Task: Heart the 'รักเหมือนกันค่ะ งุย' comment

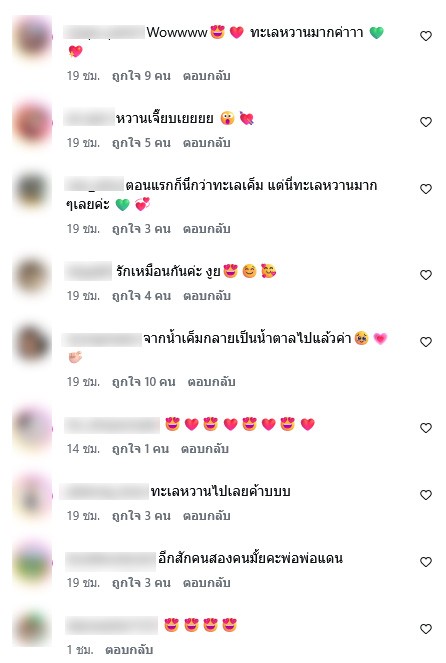Action: (426, 275)
